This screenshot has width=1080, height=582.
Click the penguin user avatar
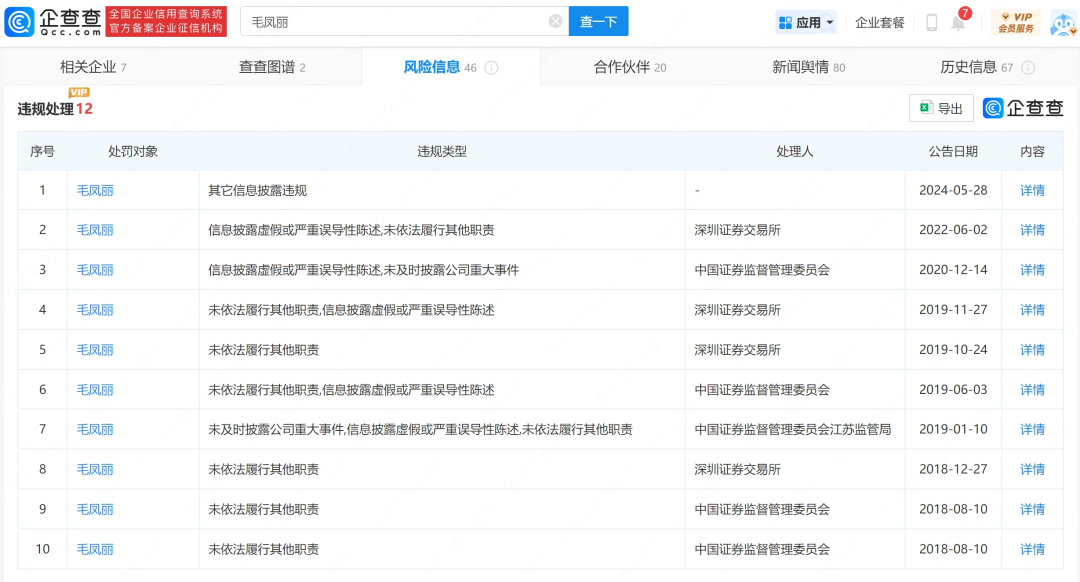click(1062, 22)
